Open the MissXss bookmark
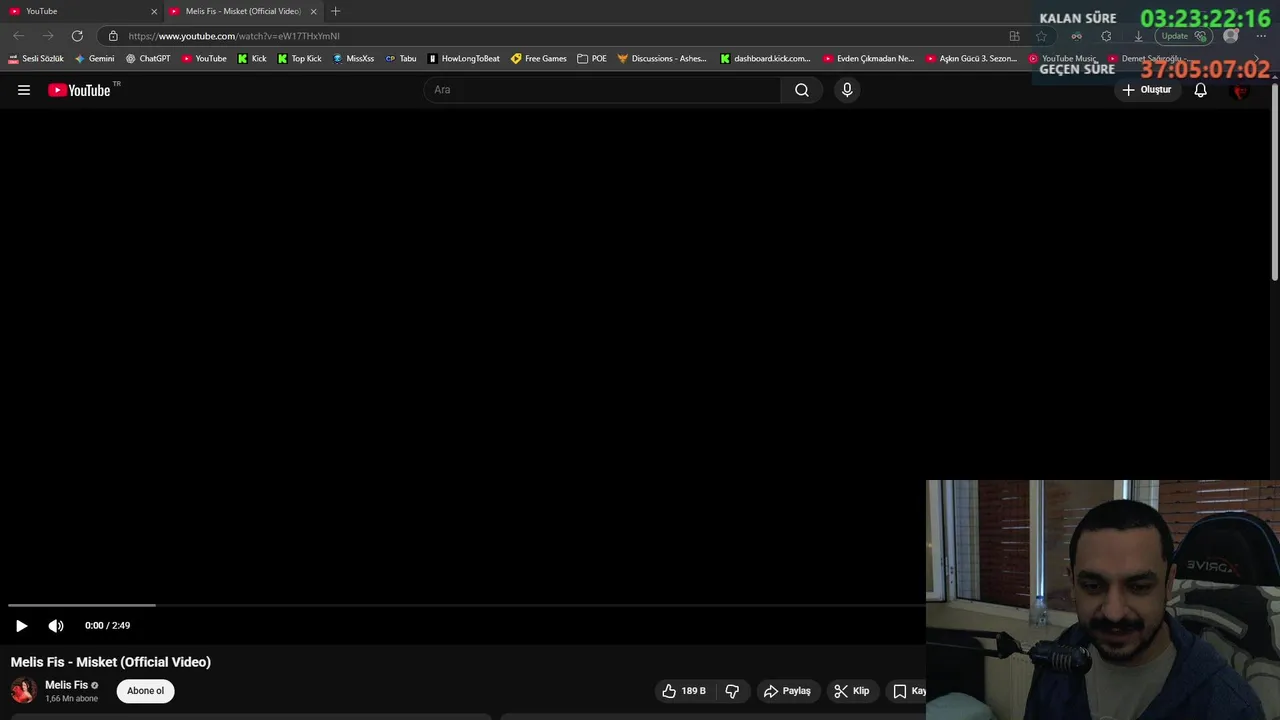The width and height of the screenshot is (1280, 720). pos(353,58)
